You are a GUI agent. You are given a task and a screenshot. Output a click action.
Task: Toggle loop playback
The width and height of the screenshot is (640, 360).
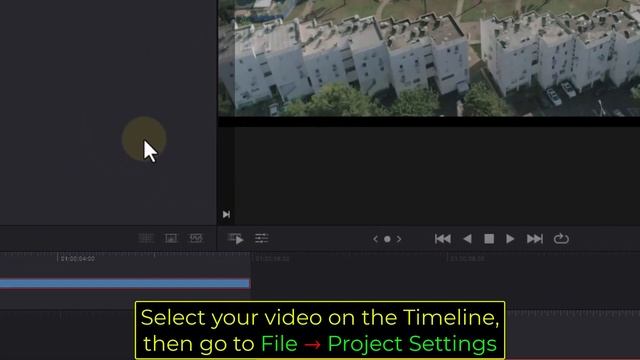[x=561, y=239]
